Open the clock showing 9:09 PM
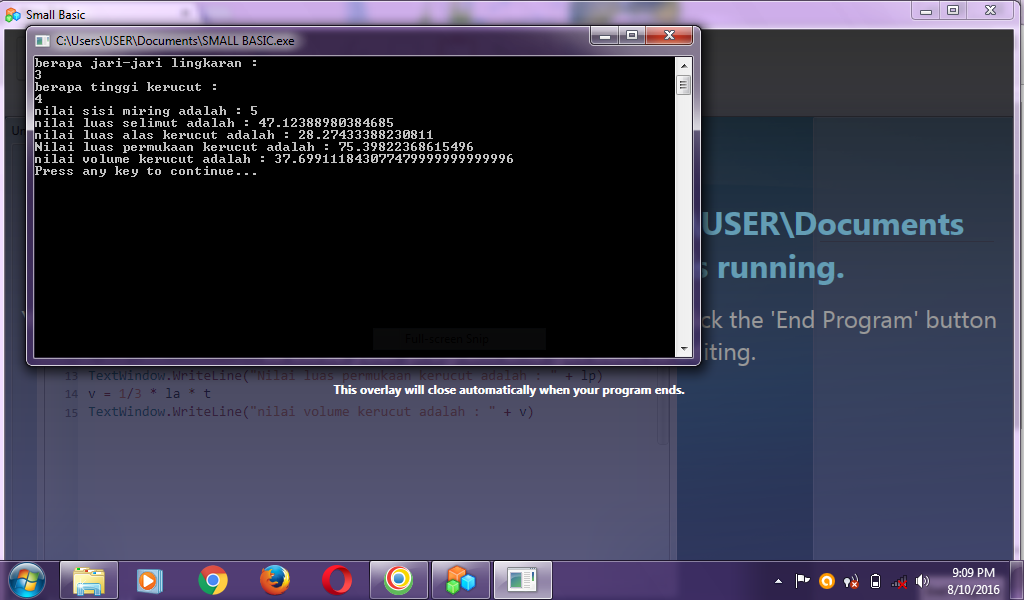 [973, 580]
